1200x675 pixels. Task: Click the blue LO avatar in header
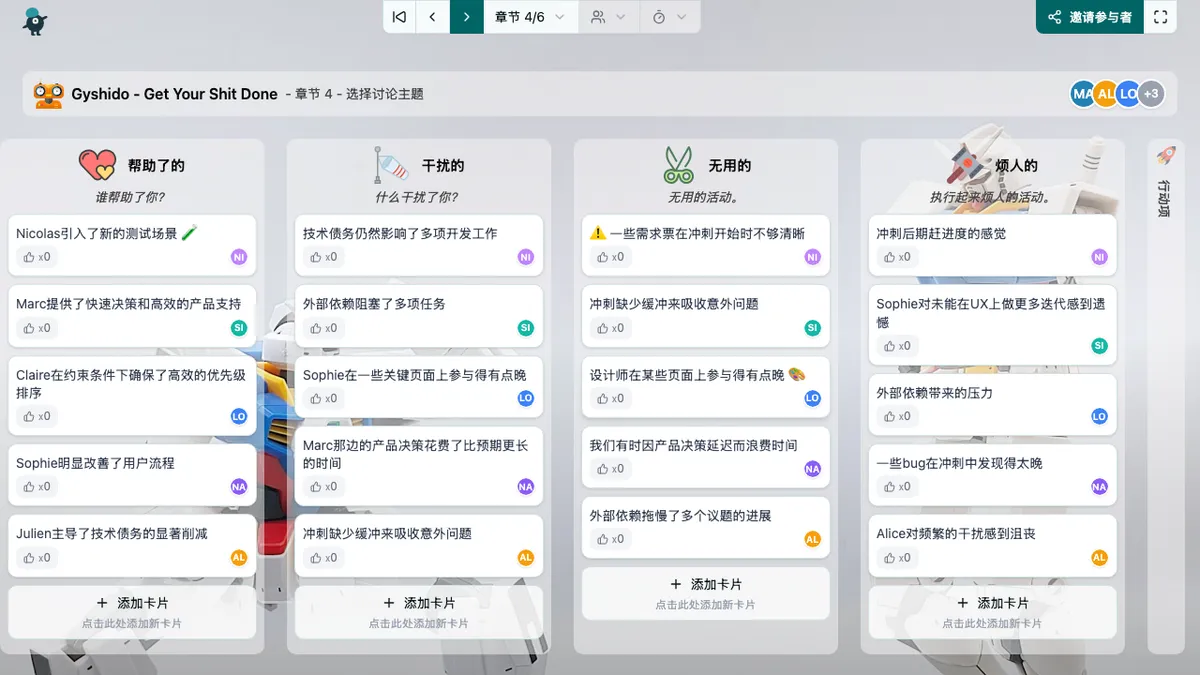tap(1128, 94)
